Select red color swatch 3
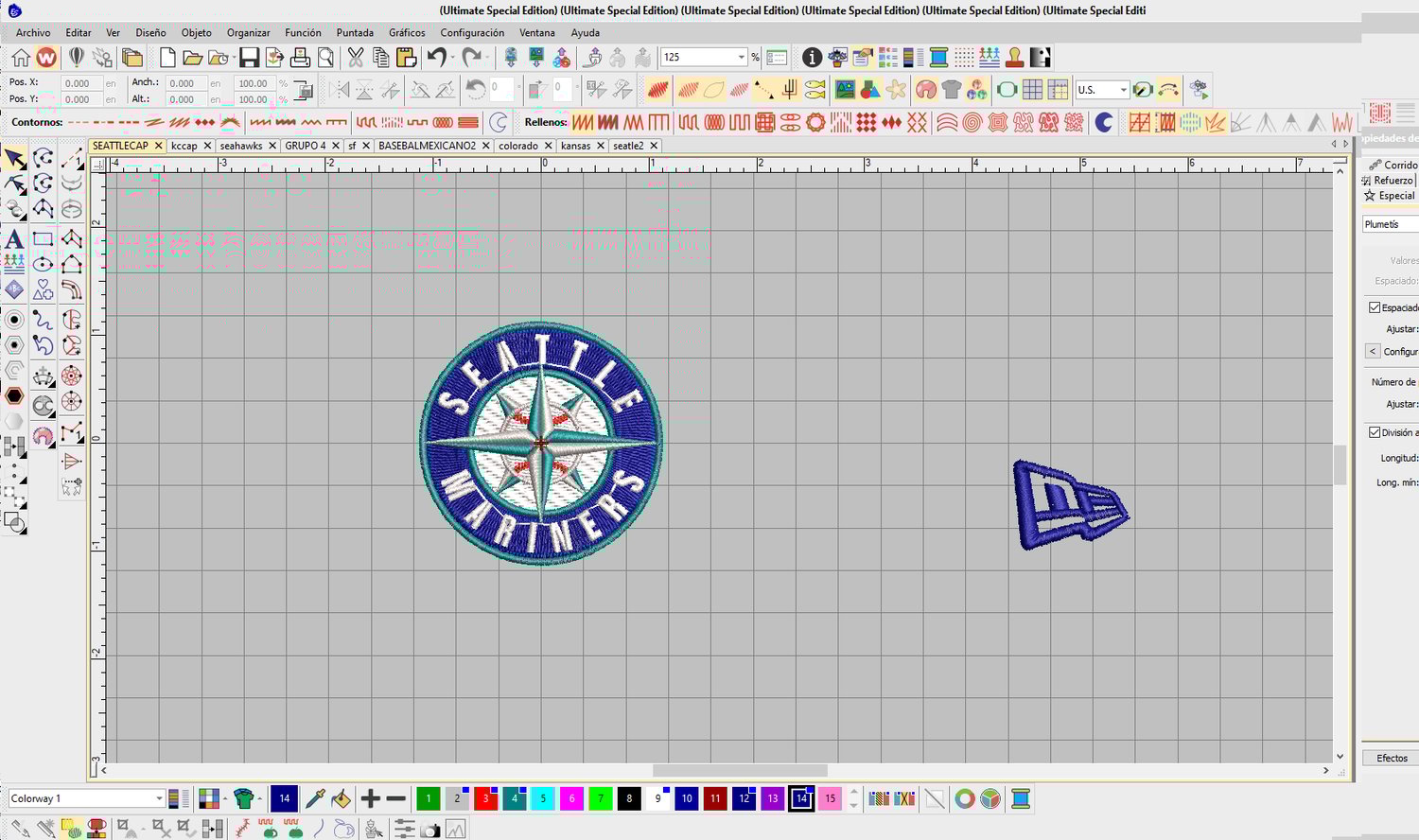This screenshot has height=840, width=1419. point(485,798)
